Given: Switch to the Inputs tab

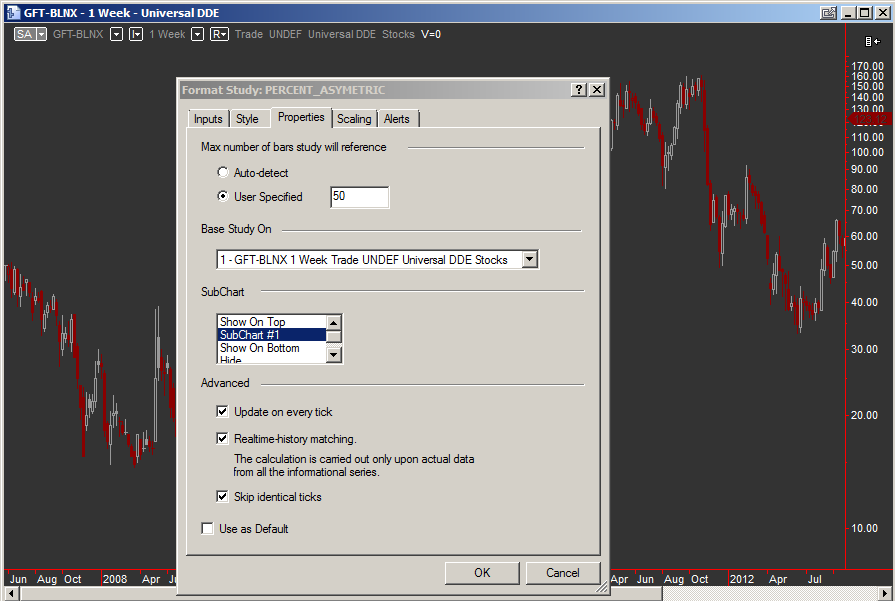Looking at the screenshot, I should click(x=208, y=119).
